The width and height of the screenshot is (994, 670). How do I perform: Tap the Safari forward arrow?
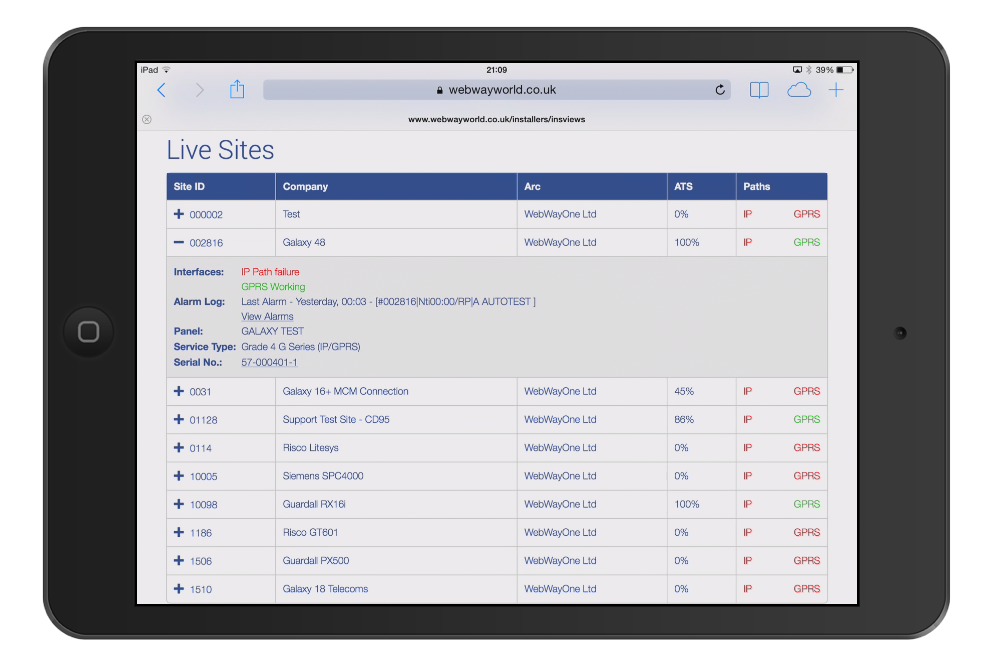pos(199,90)
